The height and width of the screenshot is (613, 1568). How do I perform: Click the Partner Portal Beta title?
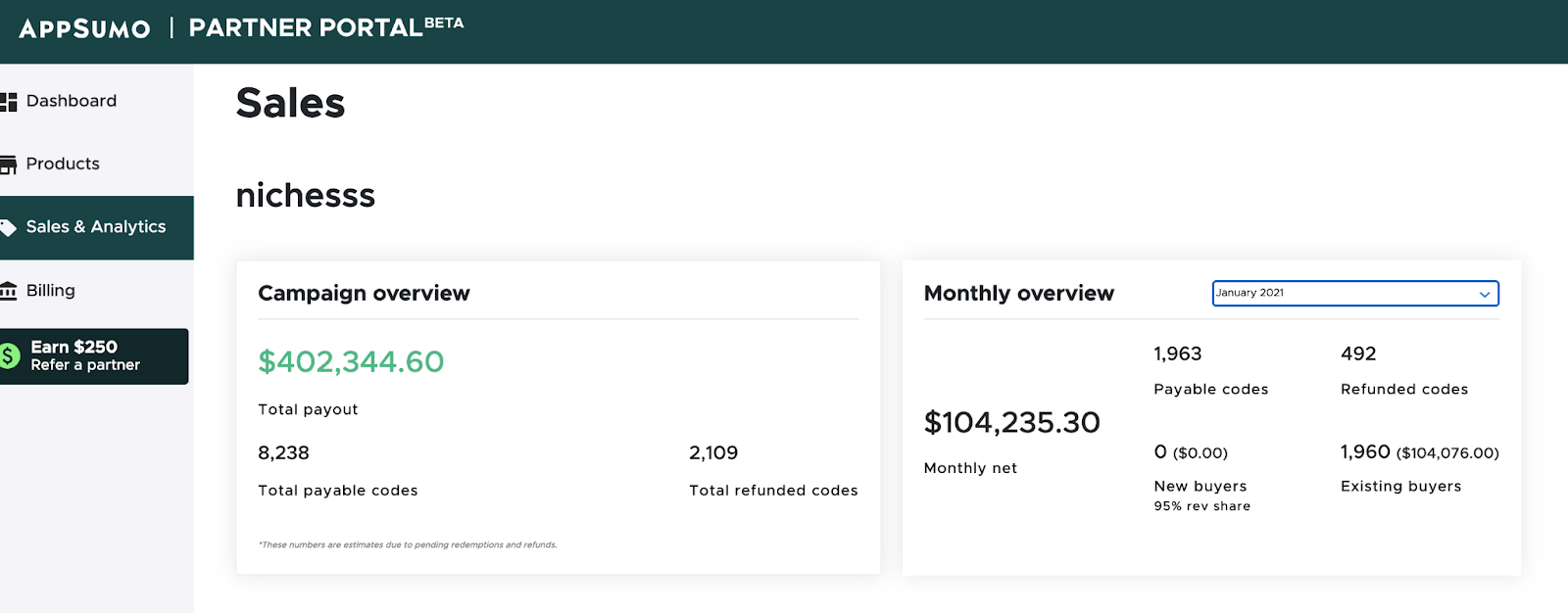(x=326, y=27)
